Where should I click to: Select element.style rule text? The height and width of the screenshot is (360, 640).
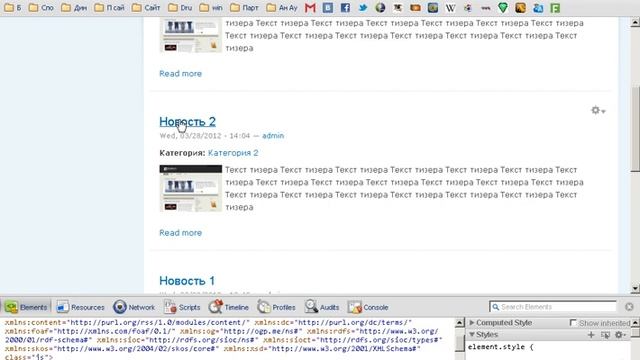(x=501, y=347)
